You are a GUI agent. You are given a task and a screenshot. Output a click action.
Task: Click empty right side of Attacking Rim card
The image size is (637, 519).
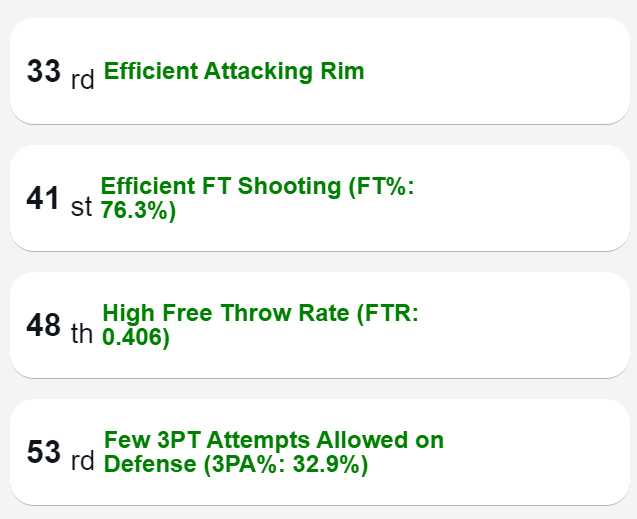(520, 72)
